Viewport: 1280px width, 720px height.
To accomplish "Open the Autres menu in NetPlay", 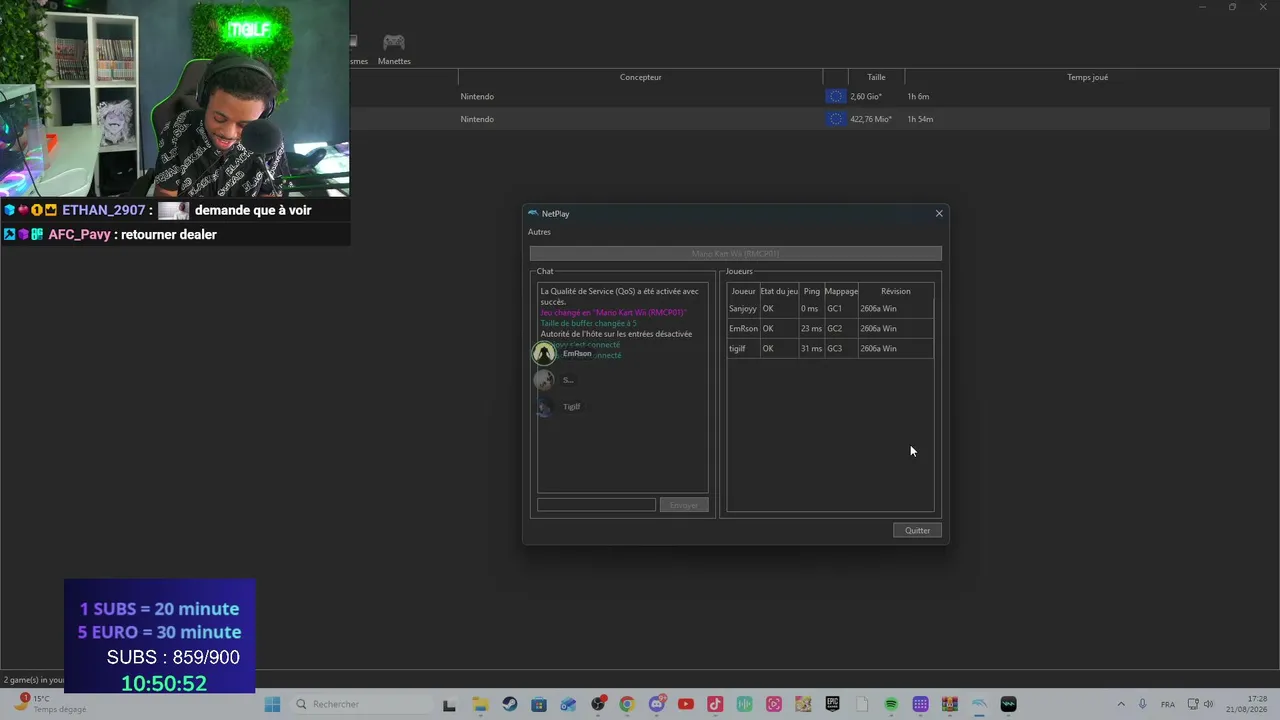I will [539, 232].
